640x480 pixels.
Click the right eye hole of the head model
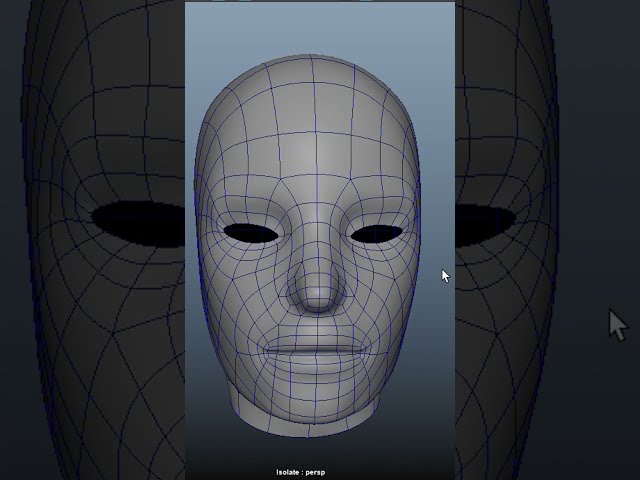coord(376,234)
